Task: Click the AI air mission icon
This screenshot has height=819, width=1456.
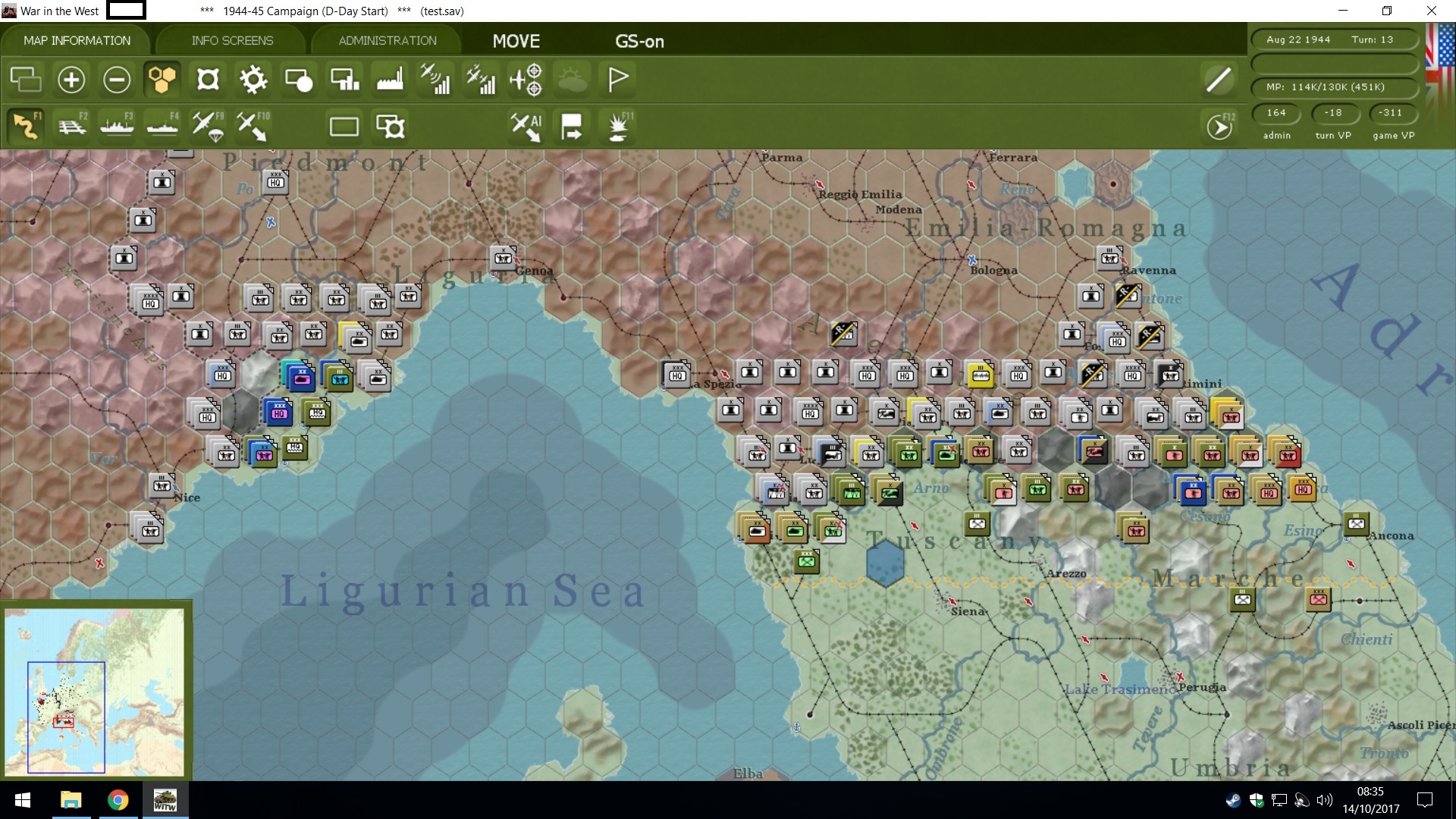Action: tap(526, 126)
